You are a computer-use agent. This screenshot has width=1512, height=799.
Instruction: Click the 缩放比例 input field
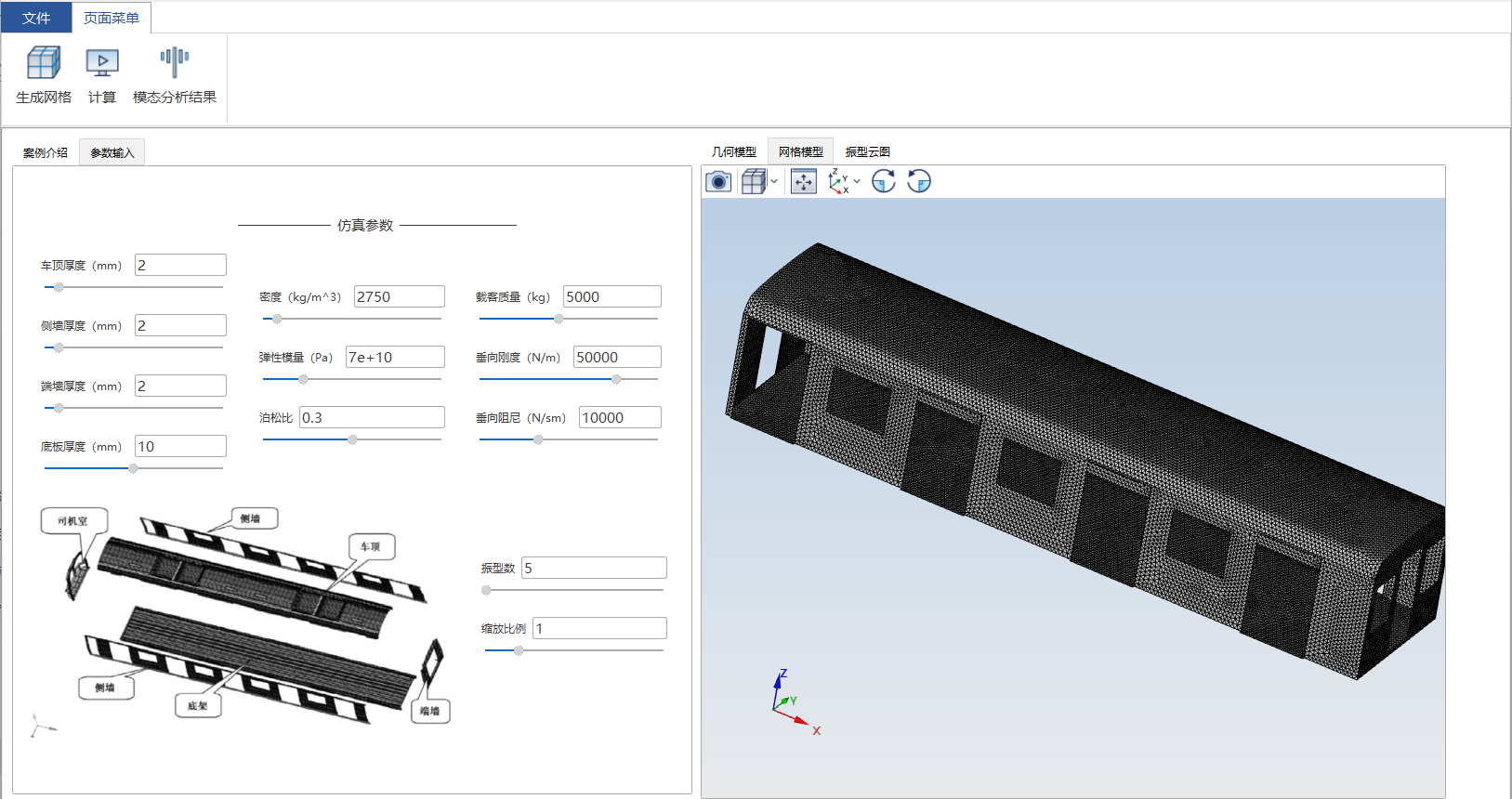(x=599, y=628)
